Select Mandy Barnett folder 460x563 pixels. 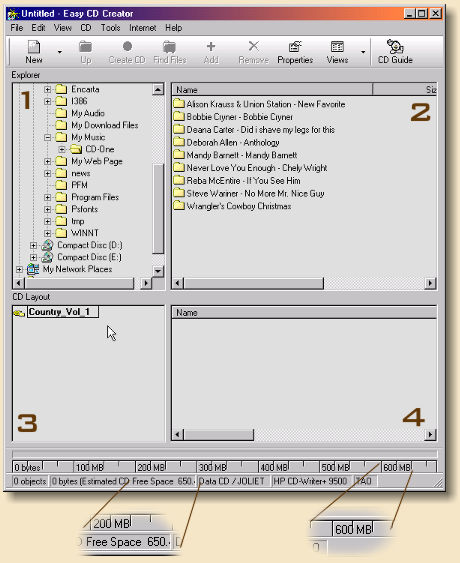(x=235, y=155)
